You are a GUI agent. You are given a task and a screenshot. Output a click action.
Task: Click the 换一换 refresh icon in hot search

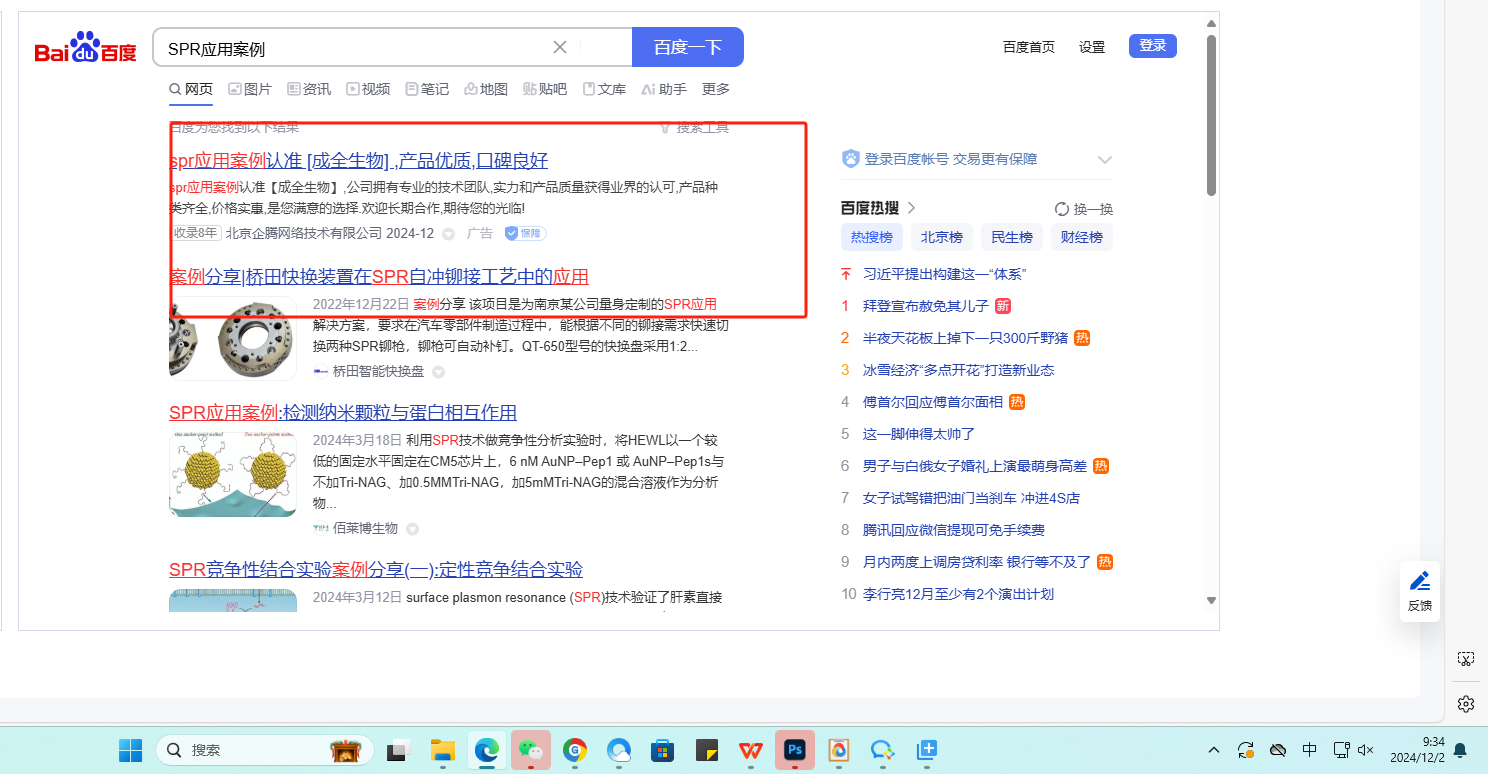1062,209
